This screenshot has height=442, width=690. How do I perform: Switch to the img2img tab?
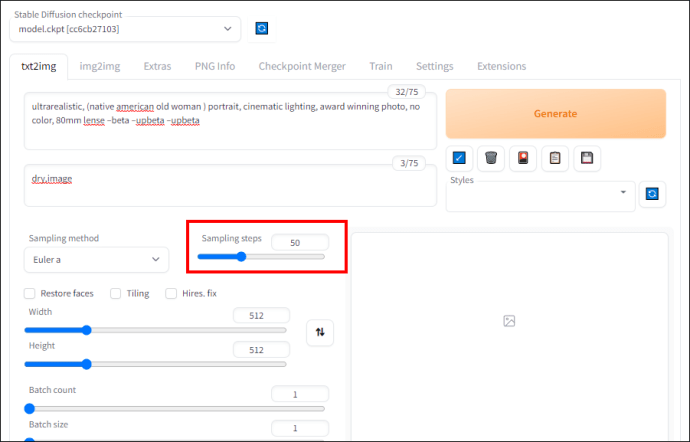tap(100, 66)
